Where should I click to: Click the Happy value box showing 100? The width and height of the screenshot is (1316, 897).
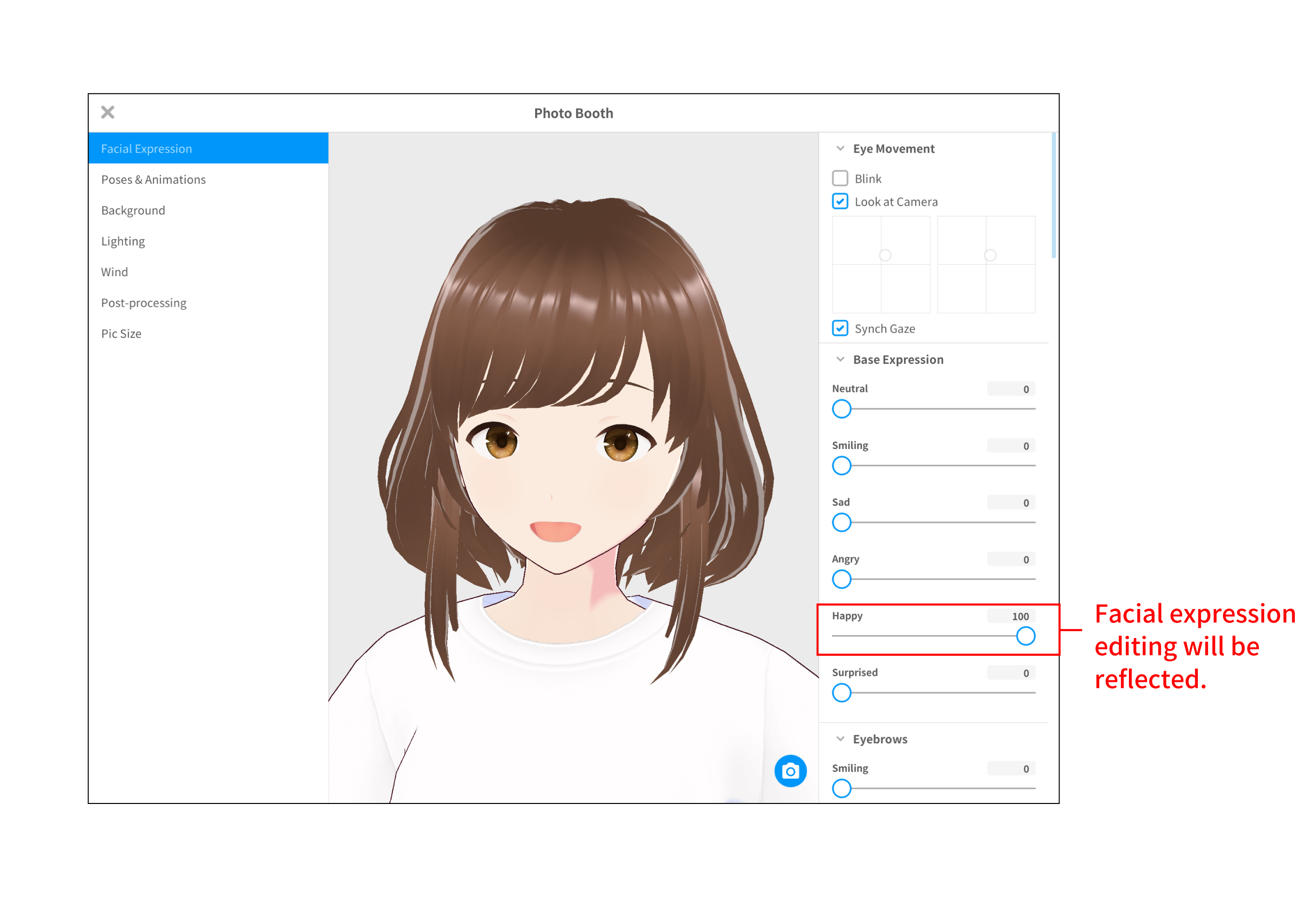tap(1010, 615)
